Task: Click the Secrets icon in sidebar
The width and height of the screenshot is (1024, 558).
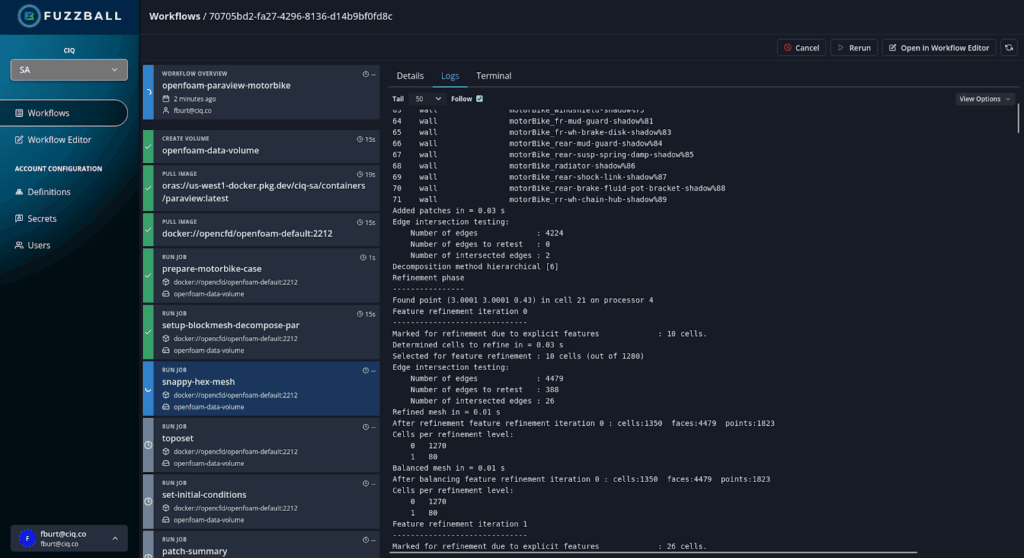Action: click(x=20, y=218)
